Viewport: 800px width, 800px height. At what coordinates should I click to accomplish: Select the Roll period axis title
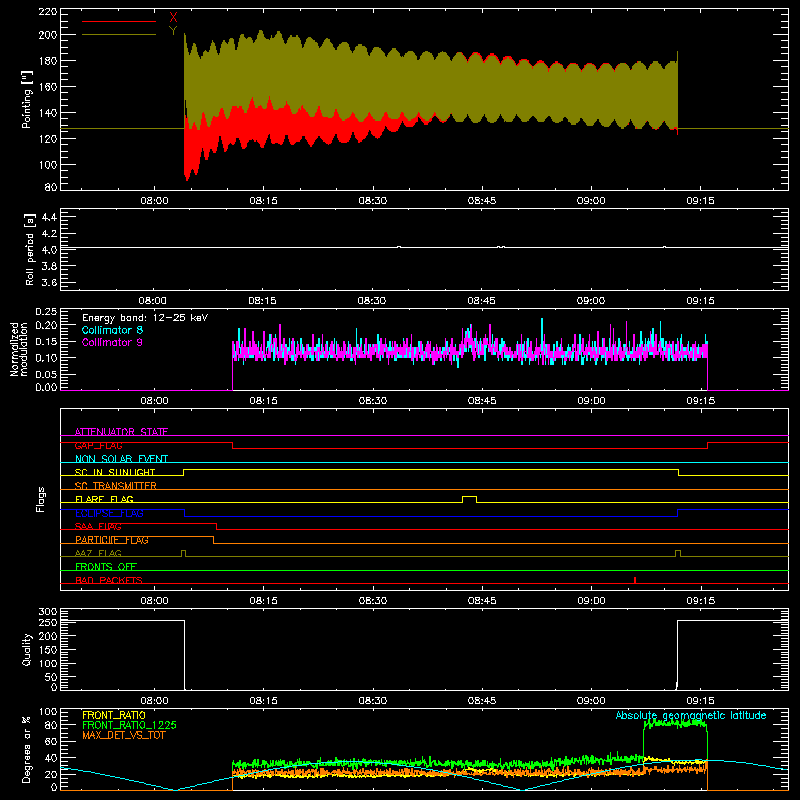coord(30,249)
